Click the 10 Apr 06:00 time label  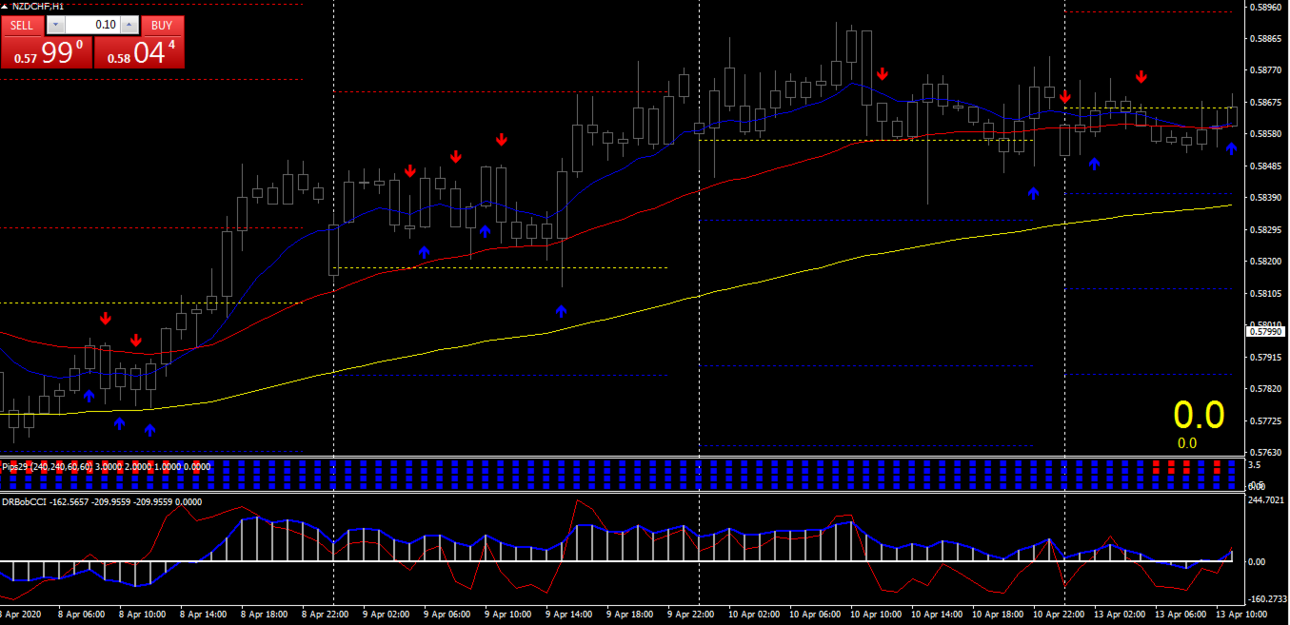click(814, 615)
